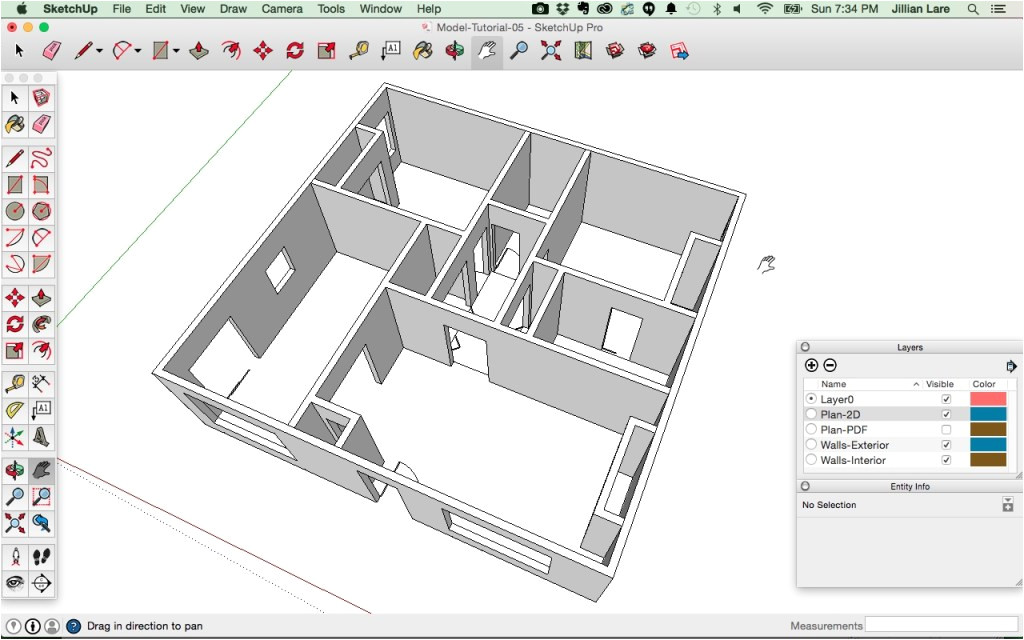1024x640 pixels.
Task: Click the Layer0 color swatch
Action: 987,399
